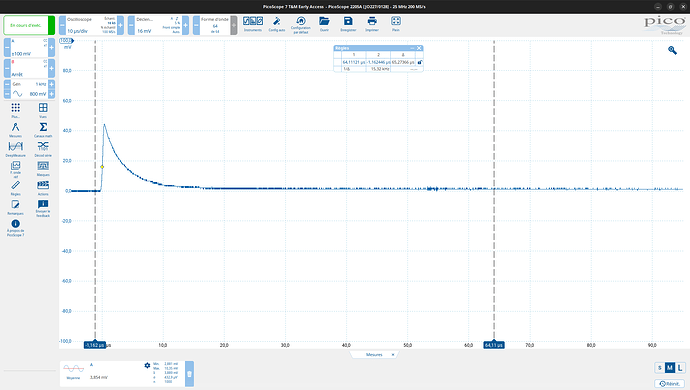Select the L size option
This screenshot has height=390, width=690.
point(680,368)
